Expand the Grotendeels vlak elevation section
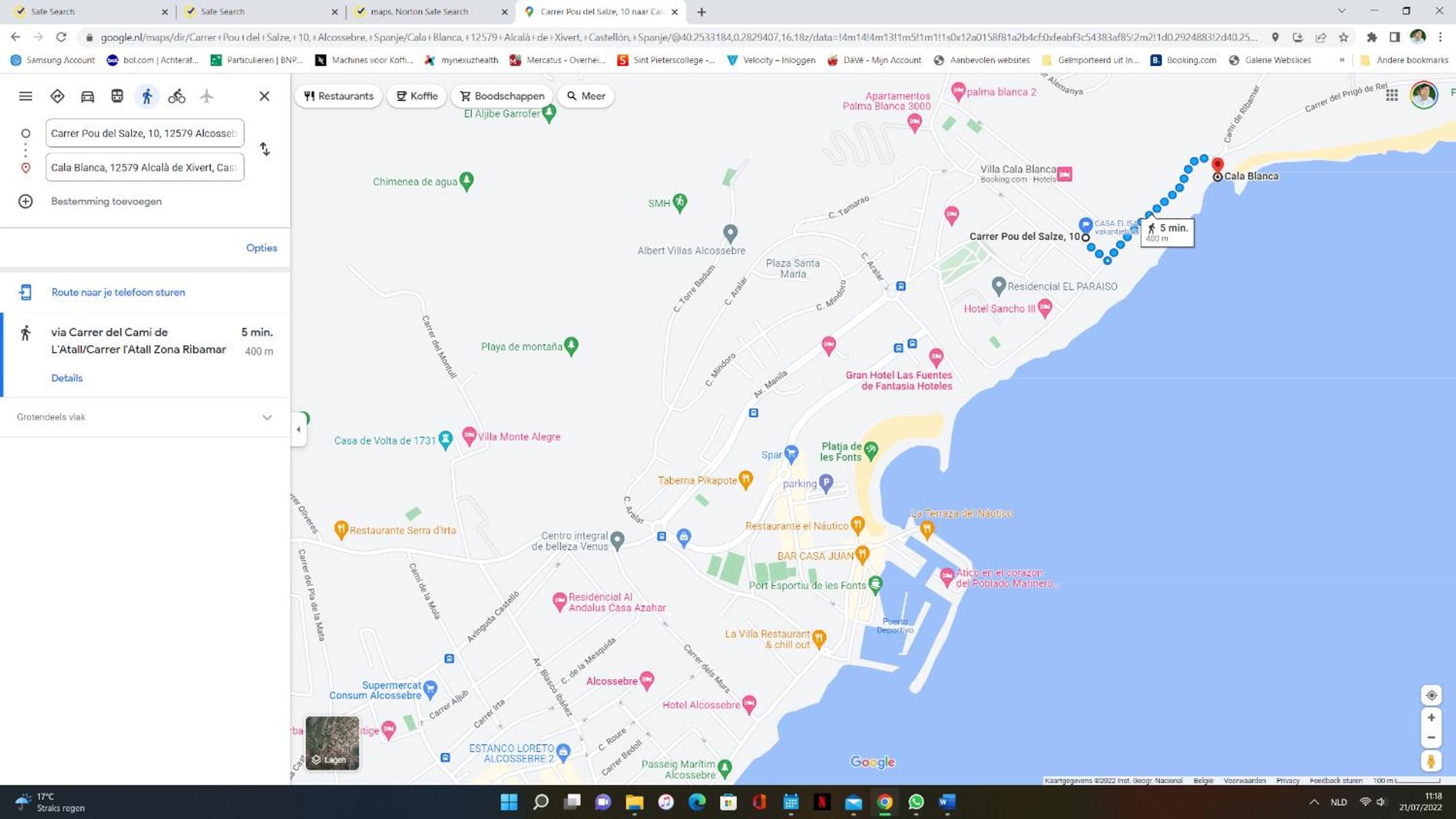This screenshot has width=1456, height=819. 145,417
